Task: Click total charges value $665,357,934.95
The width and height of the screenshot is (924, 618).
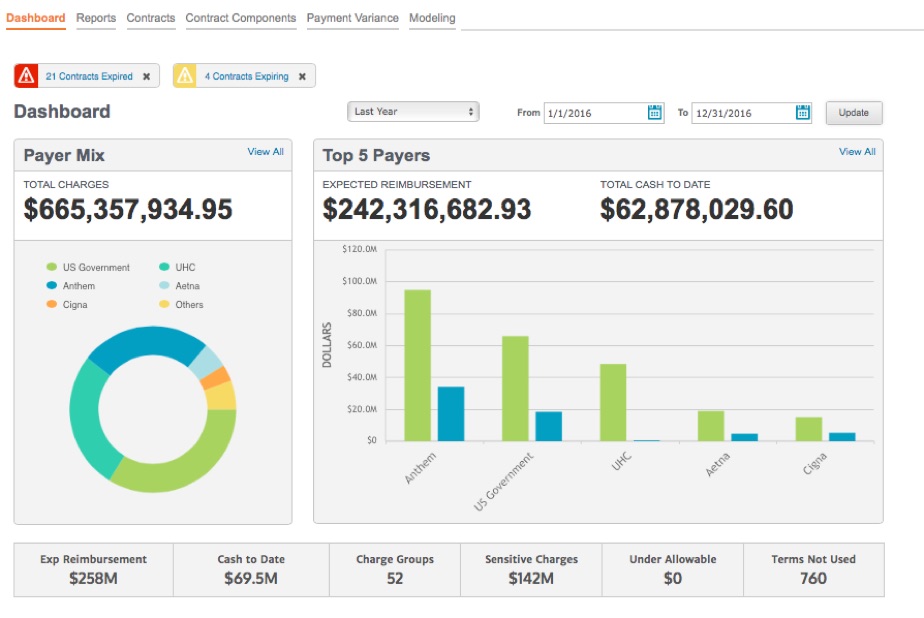Action: (128, 209)
